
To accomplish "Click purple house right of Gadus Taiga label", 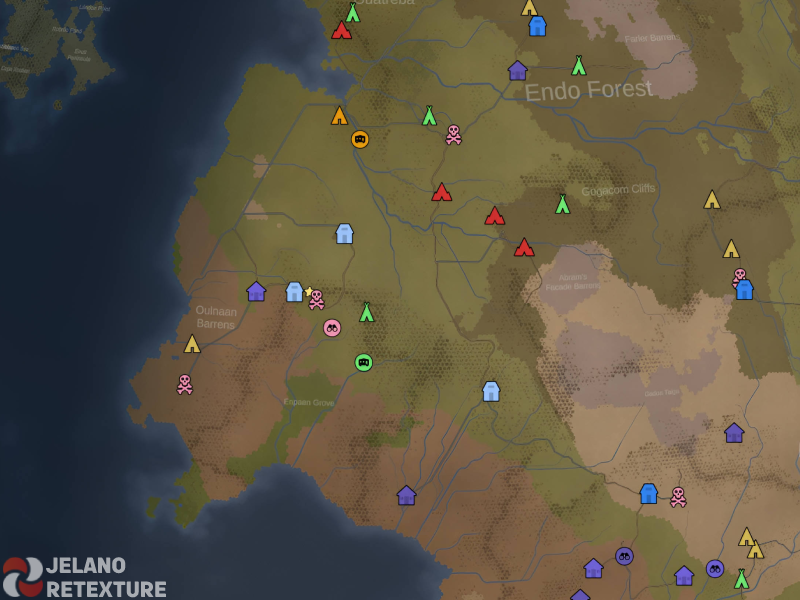I will coord(734,433).
